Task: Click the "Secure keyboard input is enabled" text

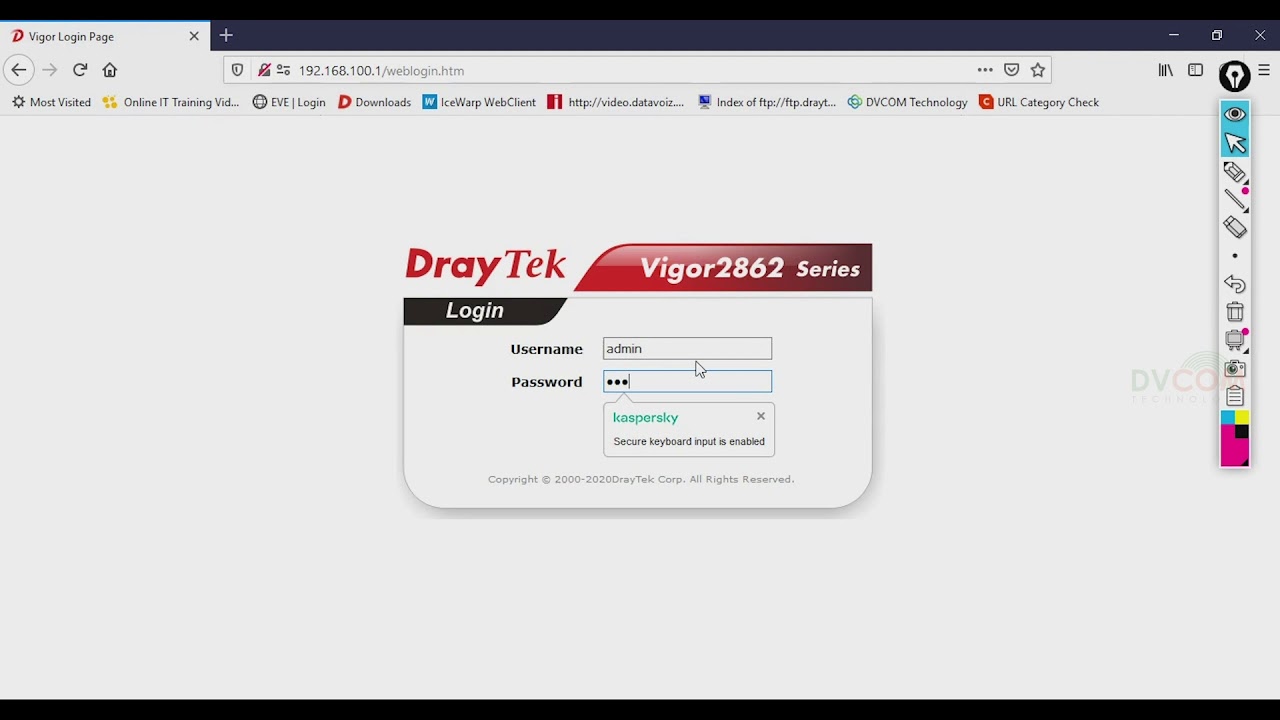Action: (x=689, y=441)
